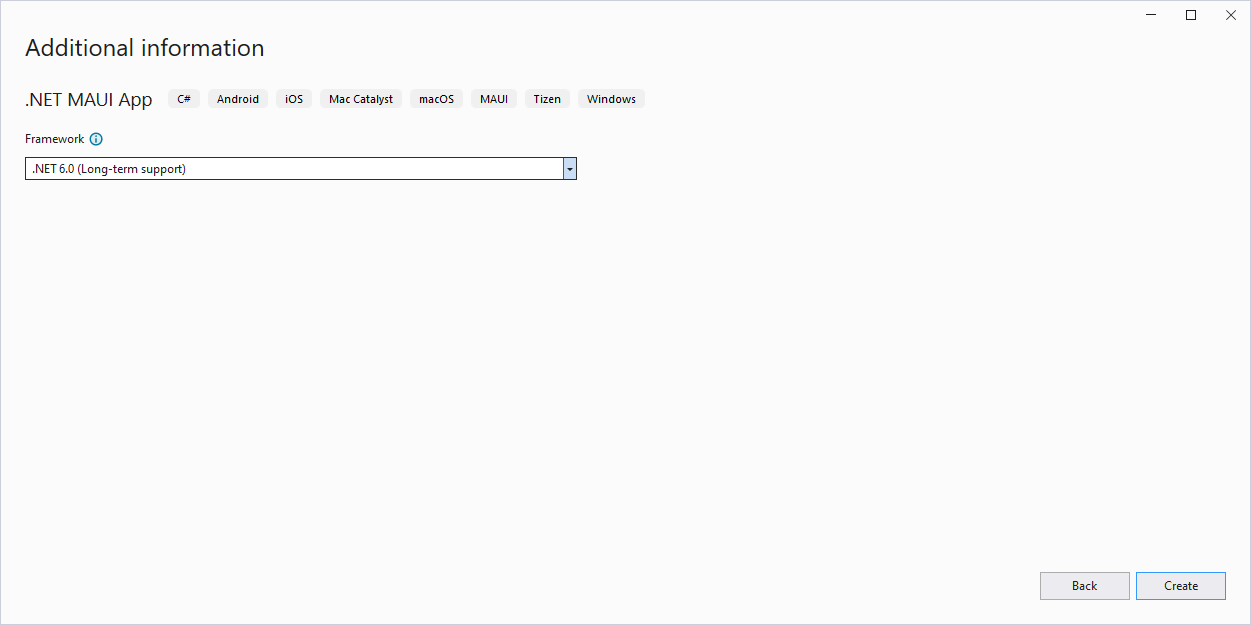Click the Tizen platform tag
The width and height of the screenshot is (1251, 625).
click(x=547, y=99)
